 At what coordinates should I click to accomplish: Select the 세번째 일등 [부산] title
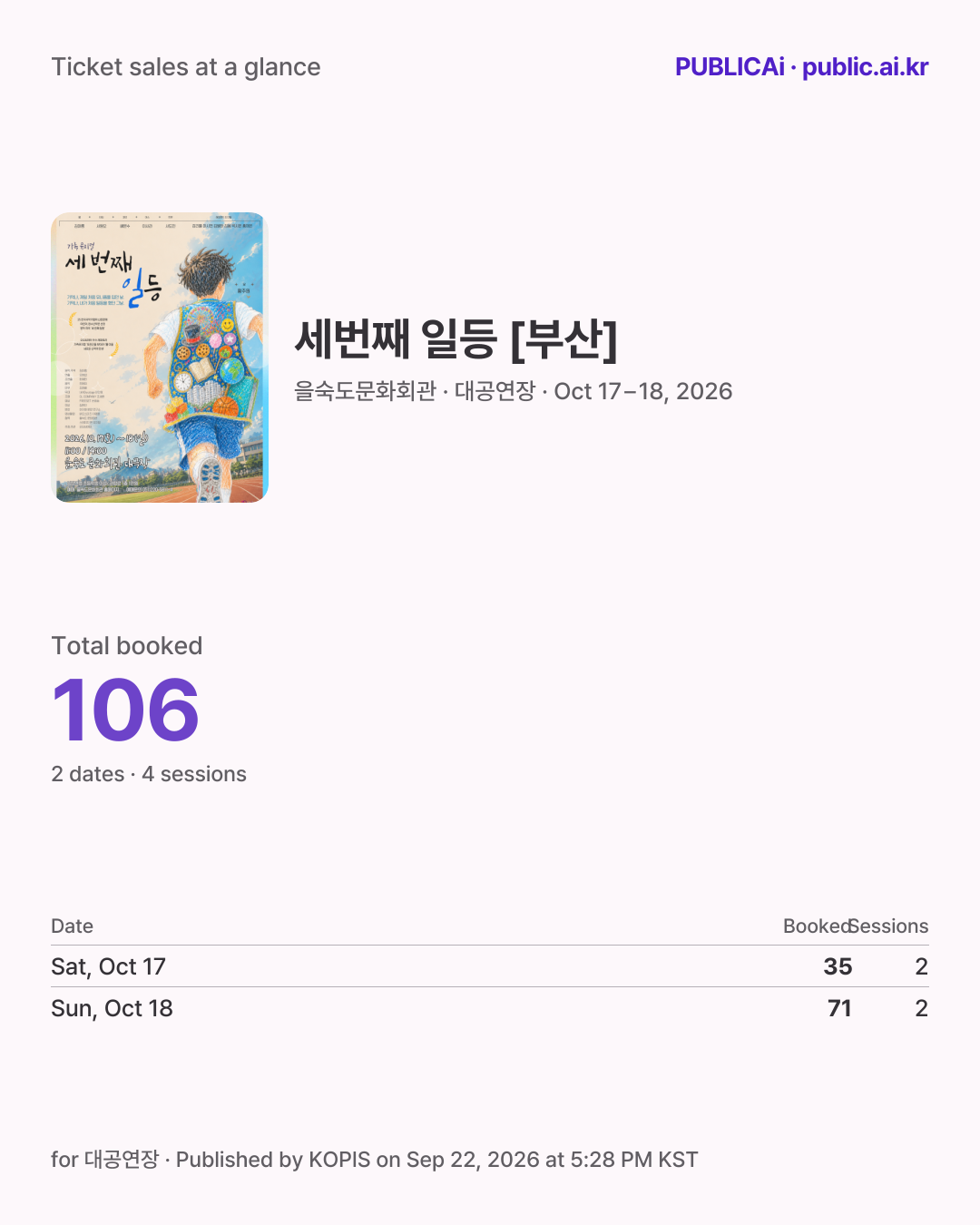tap(456, 338)
